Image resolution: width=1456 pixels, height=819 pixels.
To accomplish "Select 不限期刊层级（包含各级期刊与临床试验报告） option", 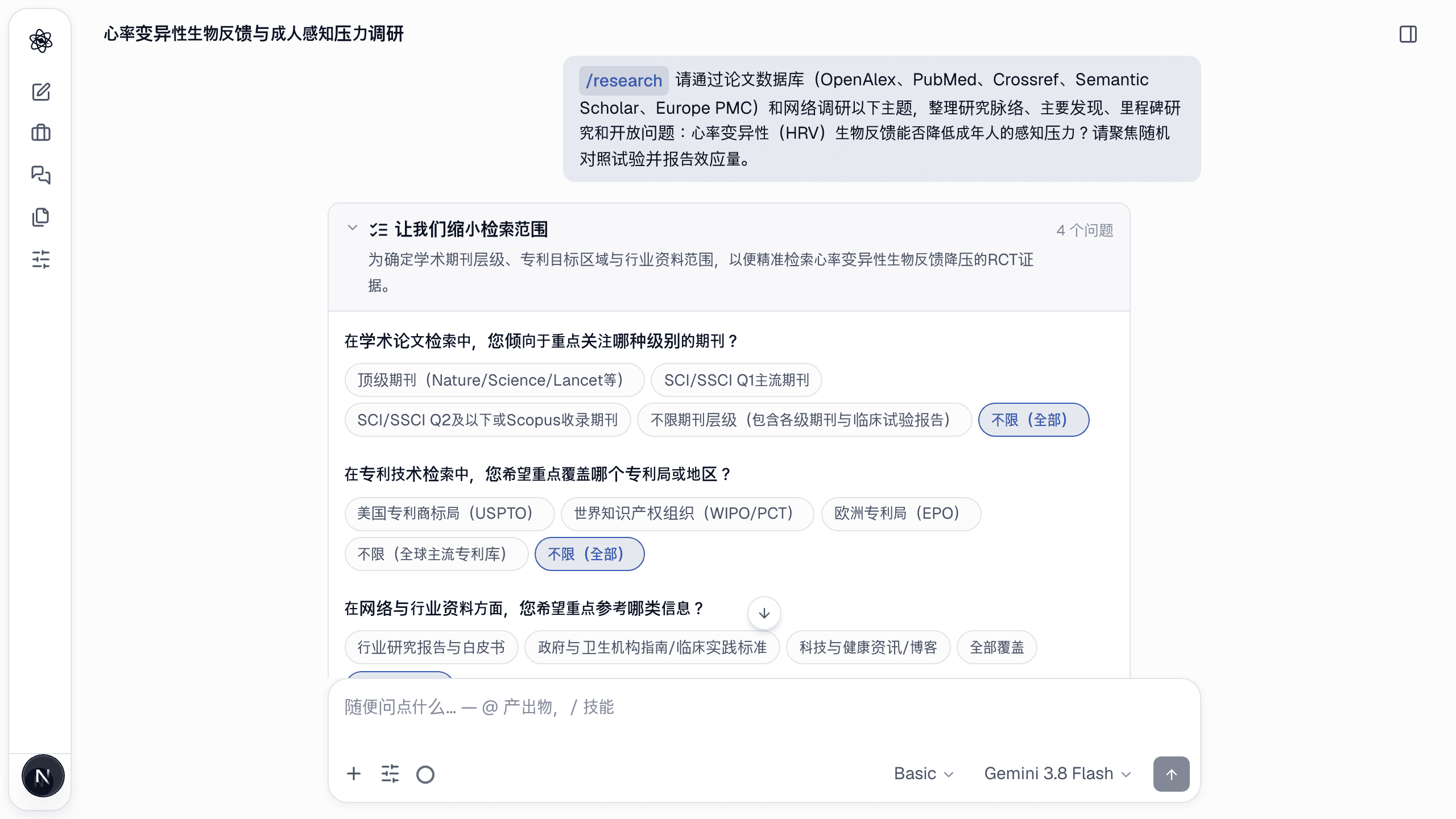I will pyautogui.click(x=804, y=420).
